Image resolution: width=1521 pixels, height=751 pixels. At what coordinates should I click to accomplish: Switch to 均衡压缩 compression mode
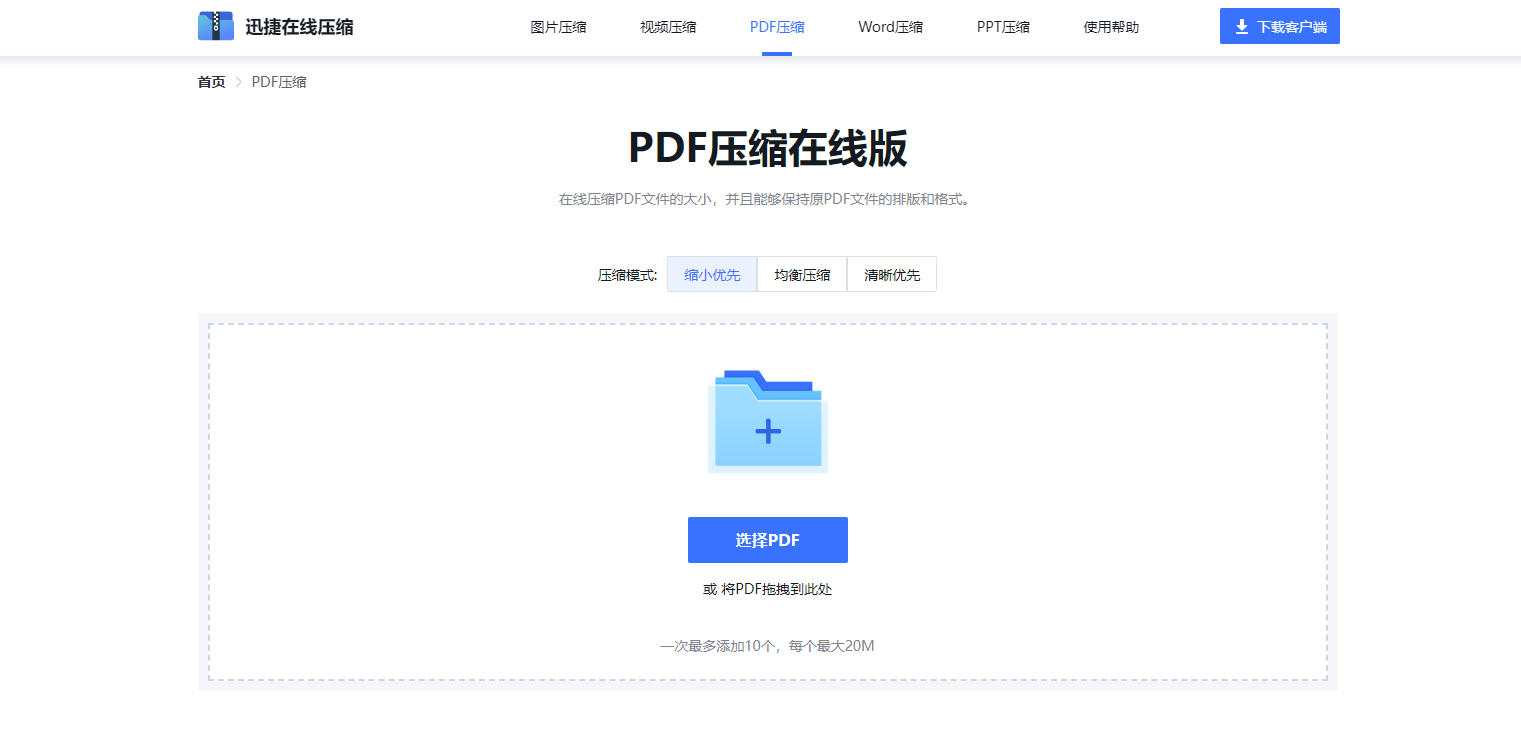801,273
